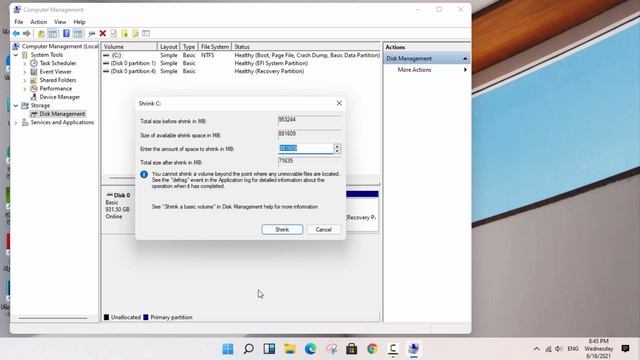Toggle the Show/Hide Console Tree icon
The height and width of the screenshot is (360, 640).
click(53, 33)
